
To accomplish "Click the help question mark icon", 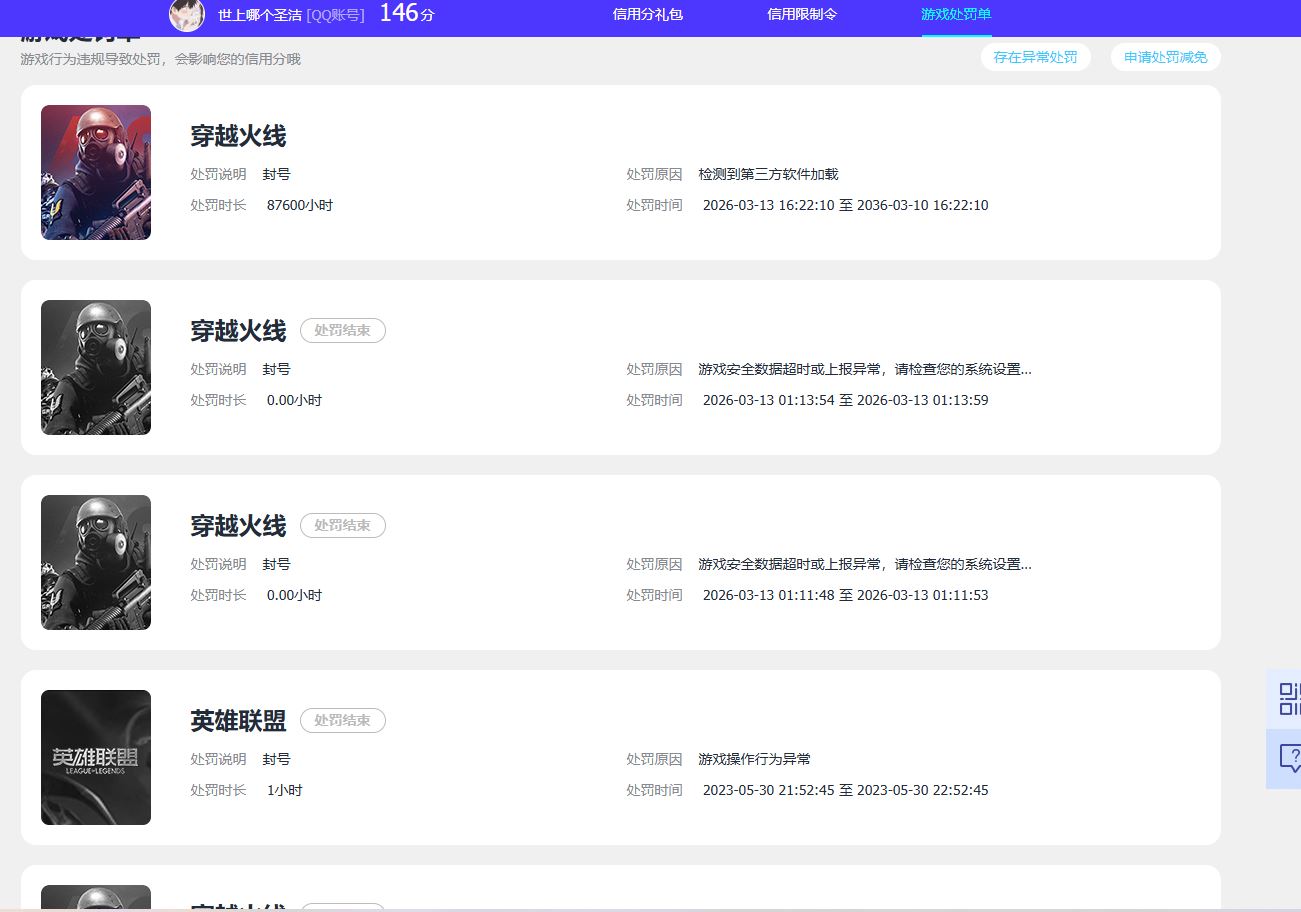I will 1289,759.
